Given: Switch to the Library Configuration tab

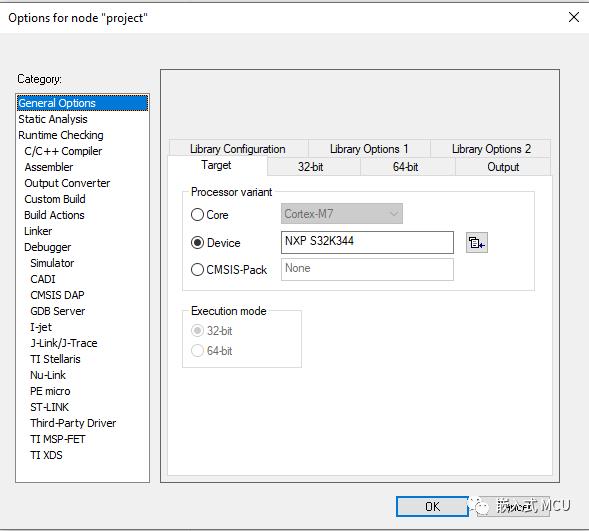Looking at the screenshot, I should 238,149.
